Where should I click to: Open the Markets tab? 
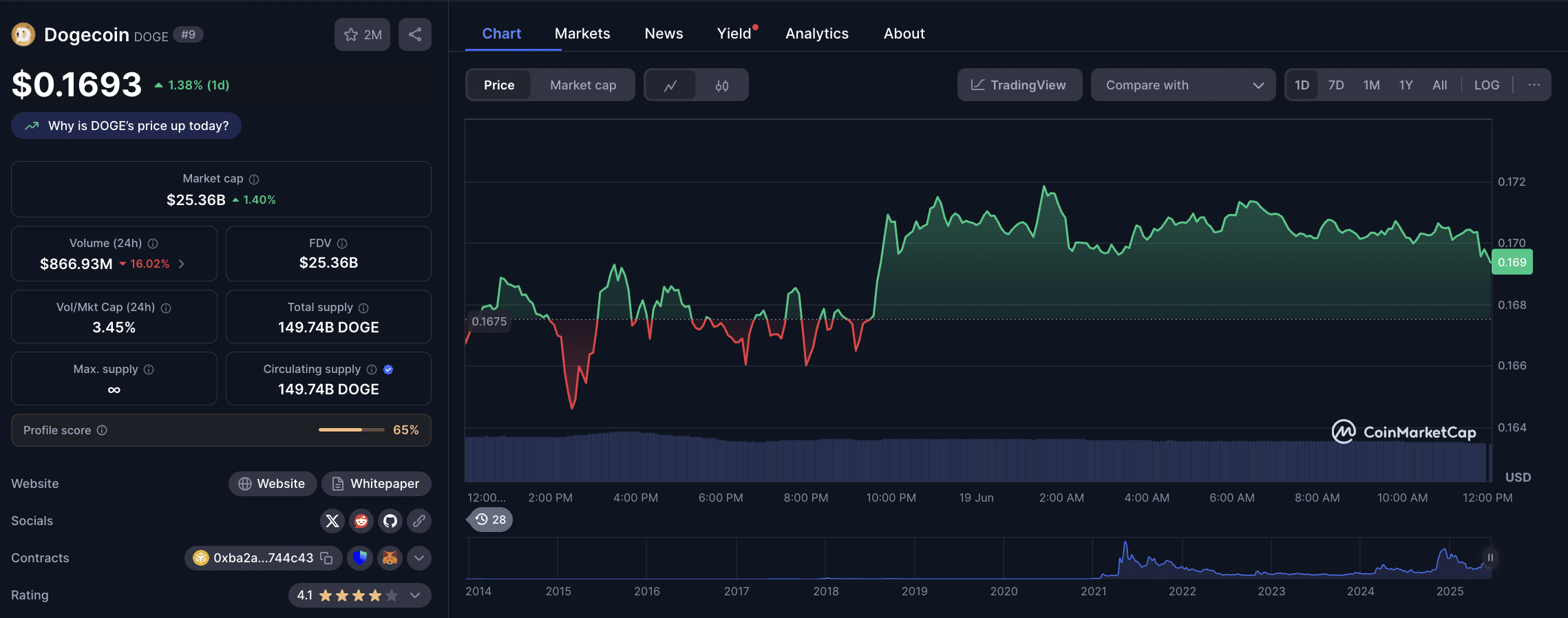pyautogui.click(x=582, y=34)
